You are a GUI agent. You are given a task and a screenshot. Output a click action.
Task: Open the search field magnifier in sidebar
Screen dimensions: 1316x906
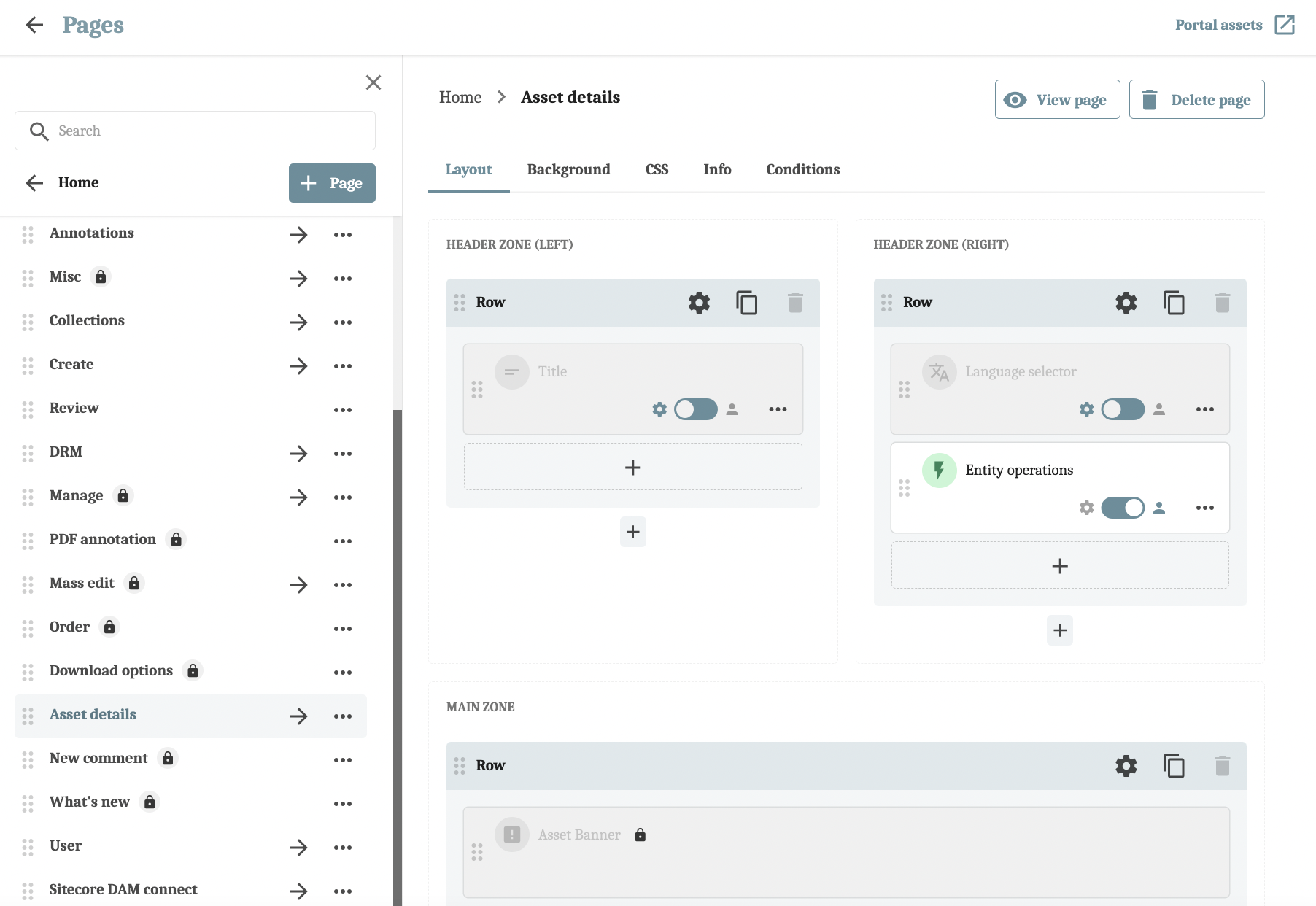[39, 131]
